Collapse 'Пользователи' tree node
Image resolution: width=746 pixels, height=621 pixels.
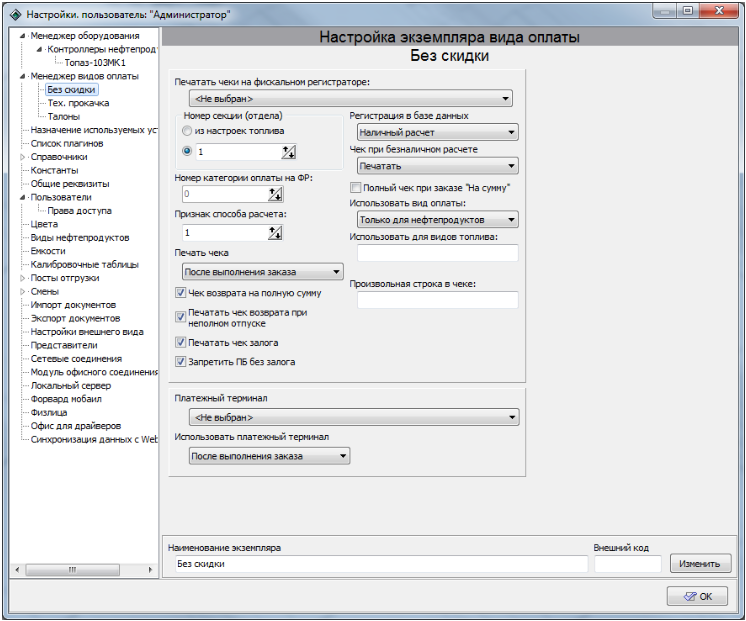[22, 197]
